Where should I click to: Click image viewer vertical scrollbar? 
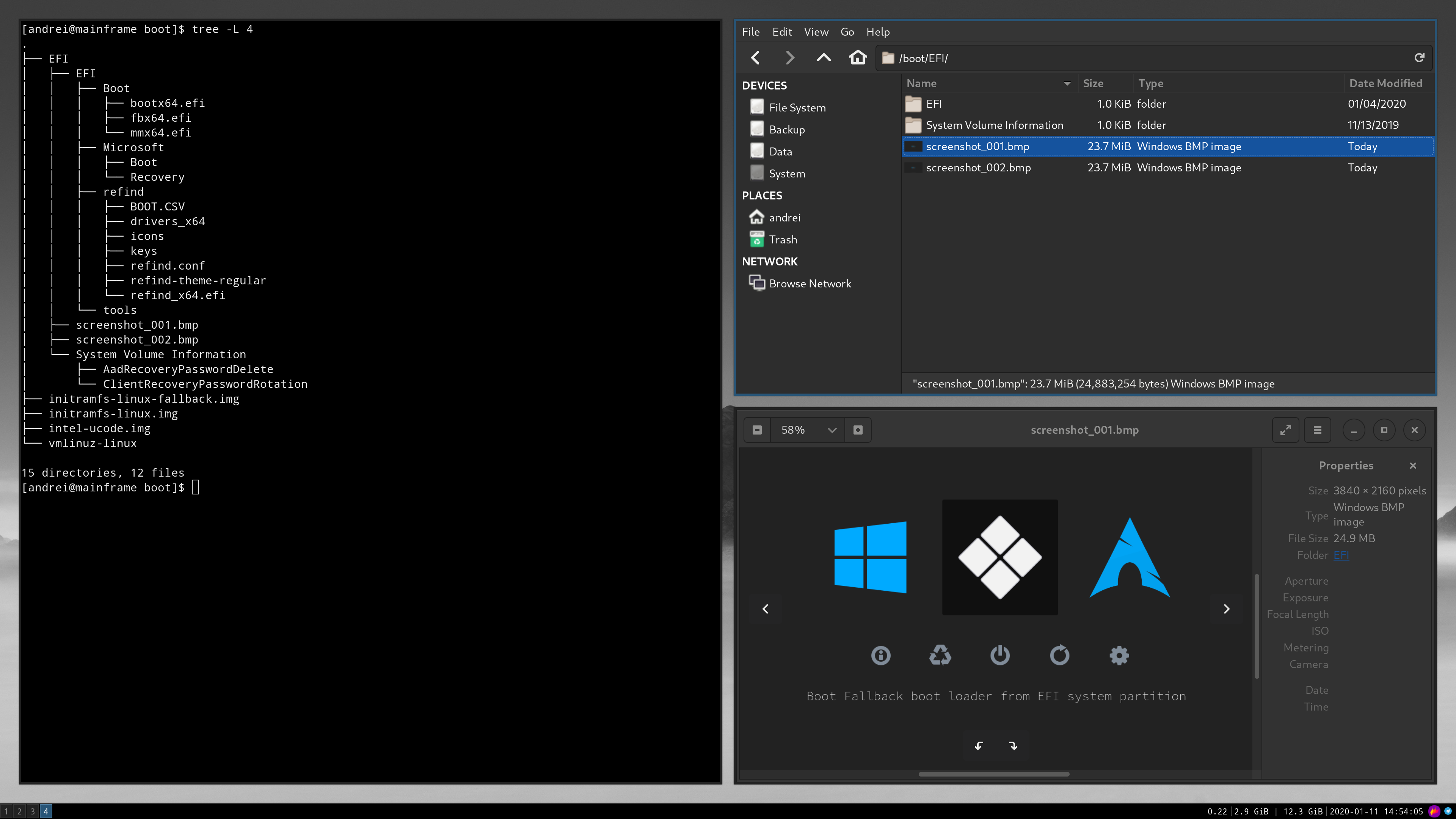pos(1257,626)
